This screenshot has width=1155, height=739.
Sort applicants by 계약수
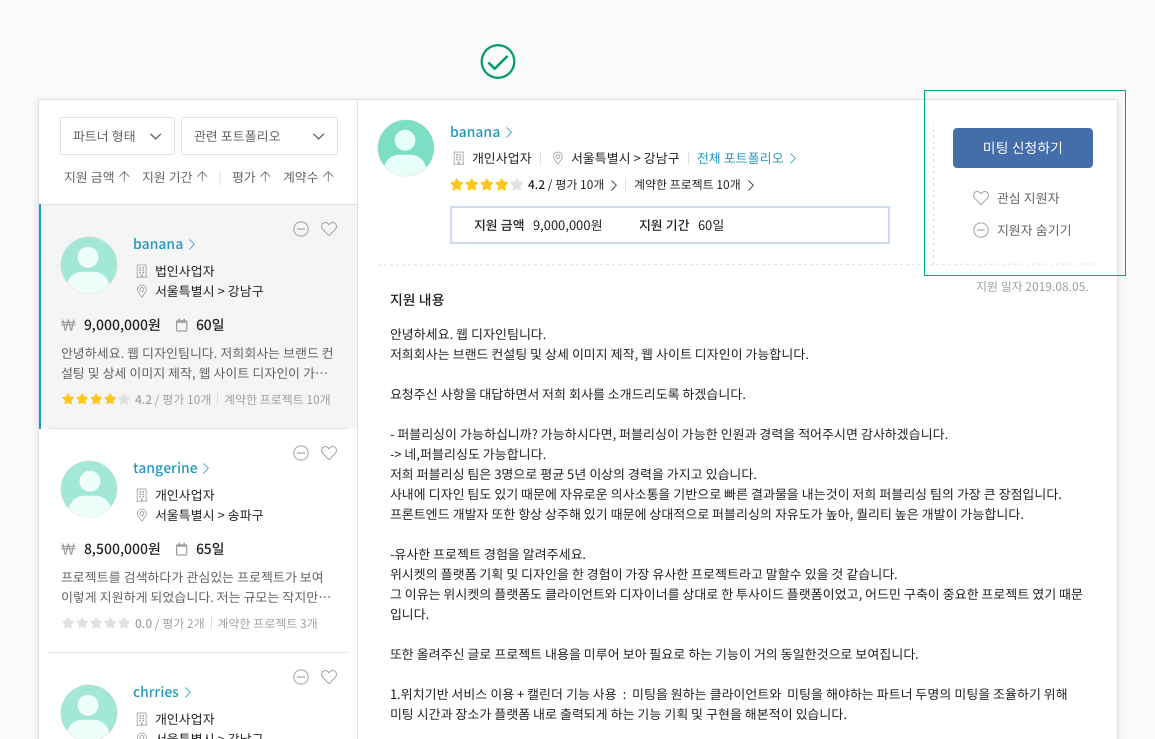tap(309, 177)
